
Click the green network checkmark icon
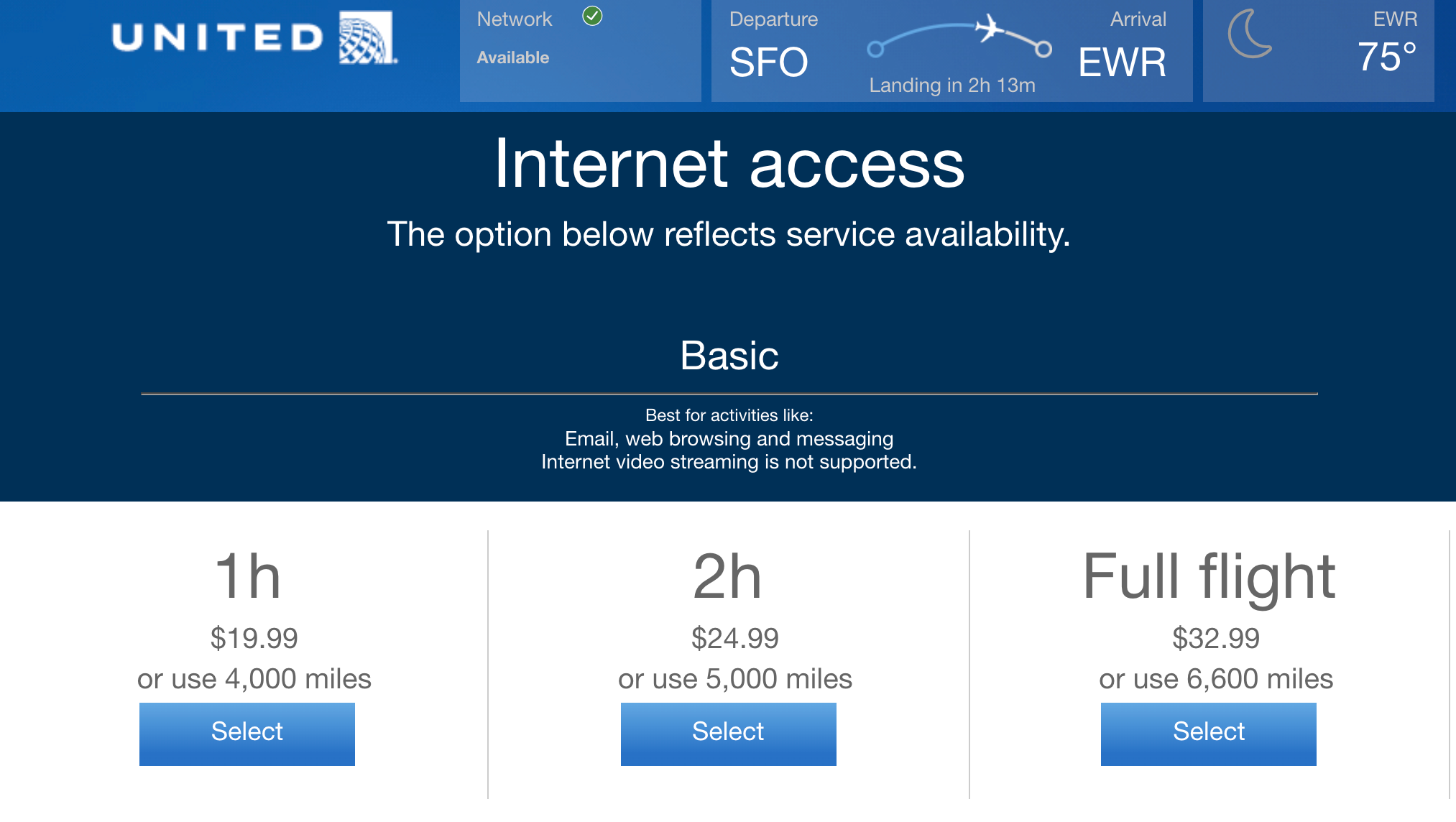point(592,16)
